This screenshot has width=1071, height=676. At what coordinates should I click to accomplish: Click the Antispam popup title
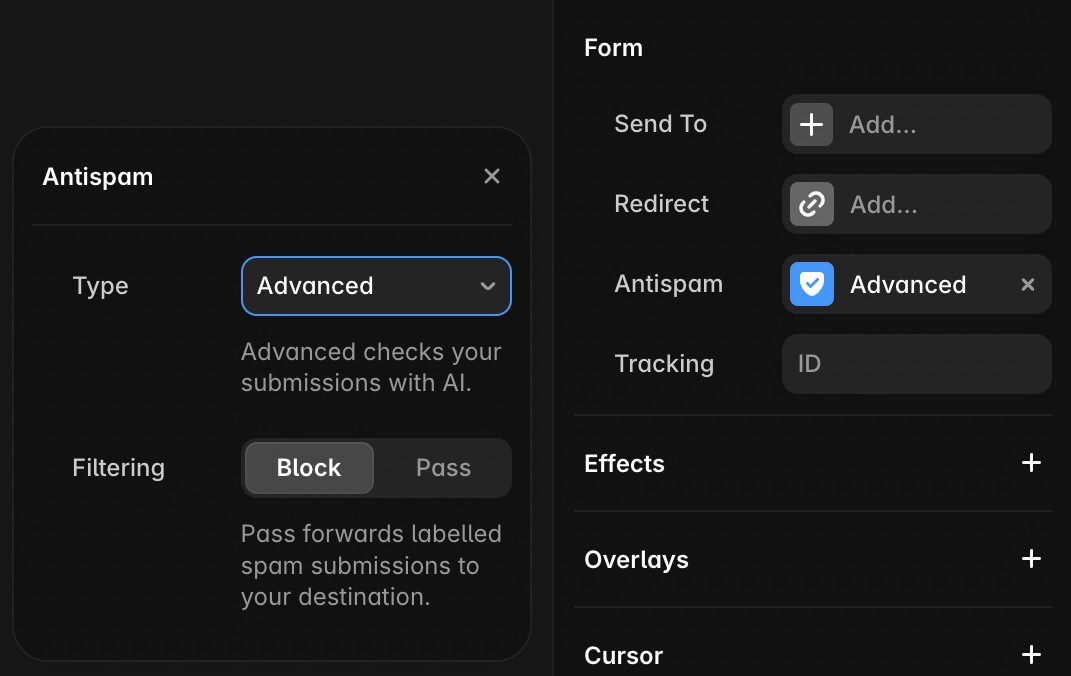[x=98, y=177]
